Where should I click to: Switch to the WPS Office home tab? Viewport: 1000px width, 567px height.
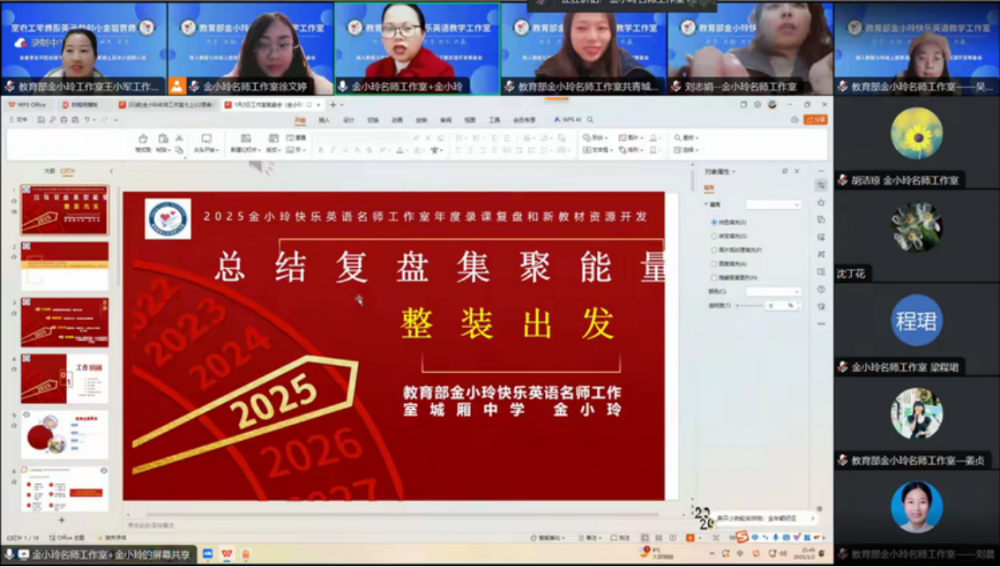pyautogui.click(x=27, y=105)
